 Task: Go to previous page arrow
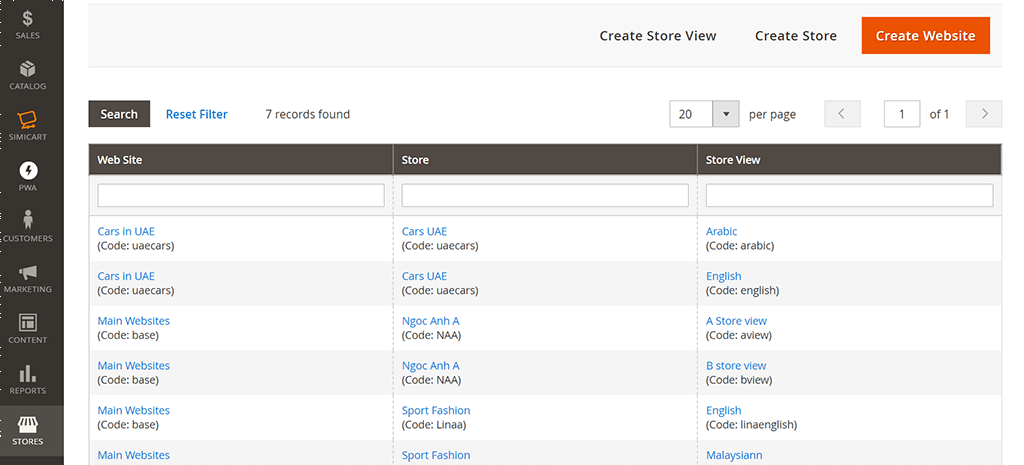click(842, 114)
